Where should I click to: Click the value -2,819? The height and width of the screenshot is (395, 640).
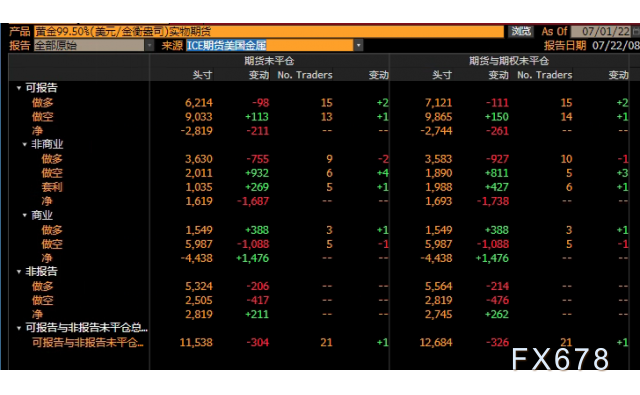[197, 131]
